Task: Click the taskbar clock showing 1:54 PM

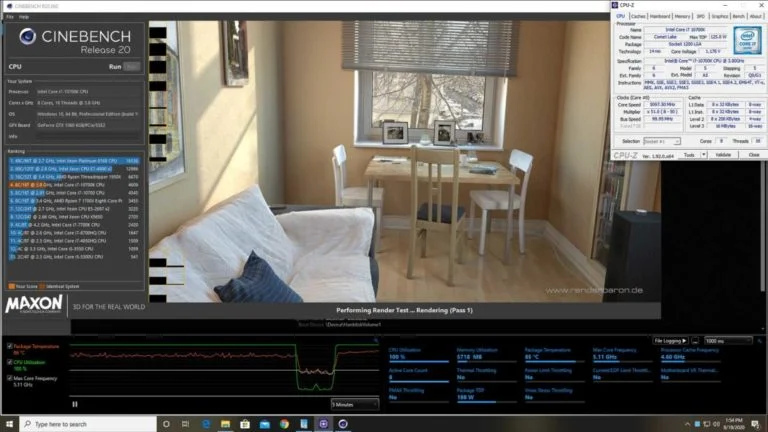Action: coord(734,424)
